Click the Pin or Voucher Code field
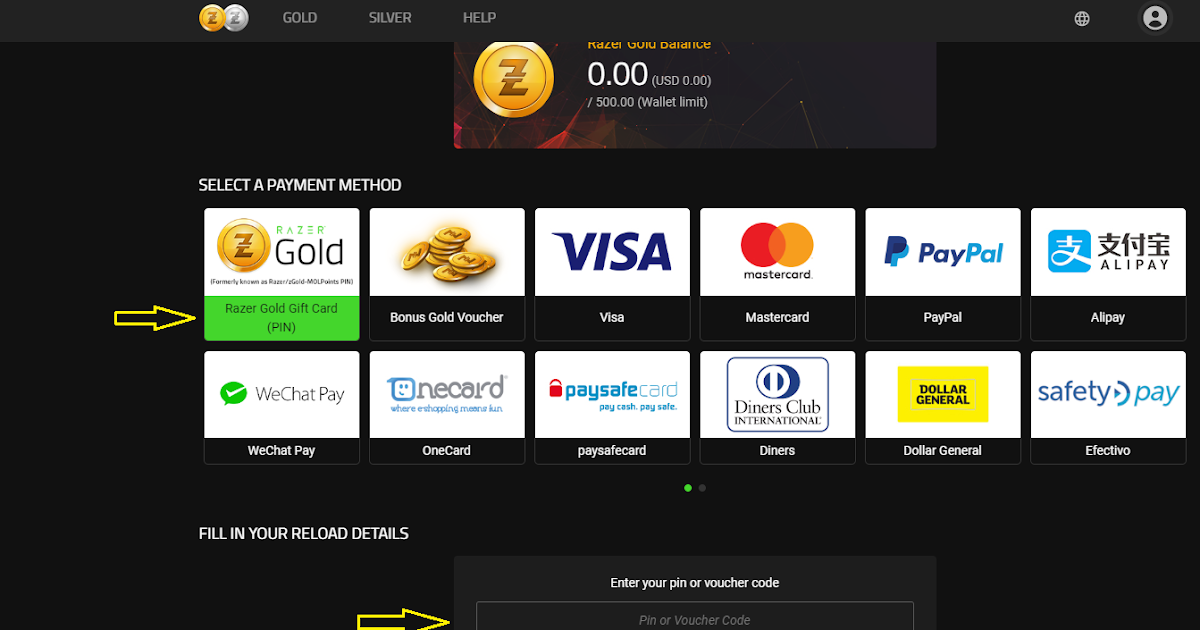Image resolution: width=1200 pixels, height=630 pixels. pos(695,616)
